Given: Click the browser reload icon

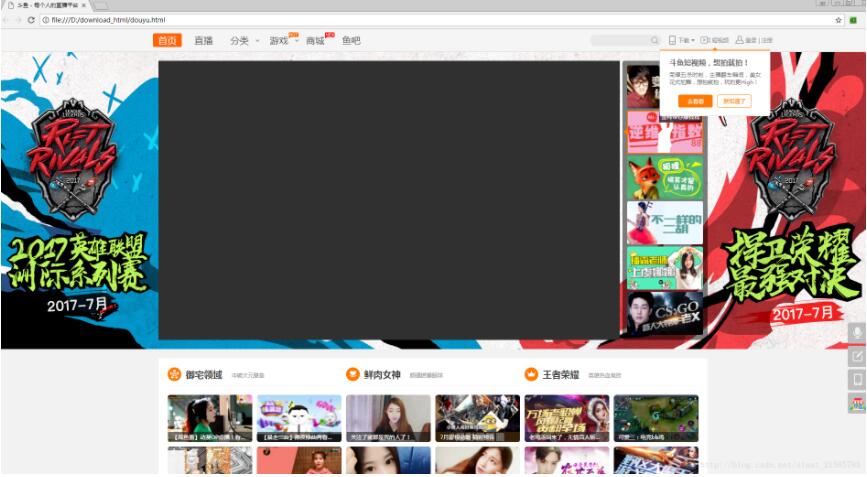Looking at the screenshot, I should pyautogui.click(x=32, y=20).
